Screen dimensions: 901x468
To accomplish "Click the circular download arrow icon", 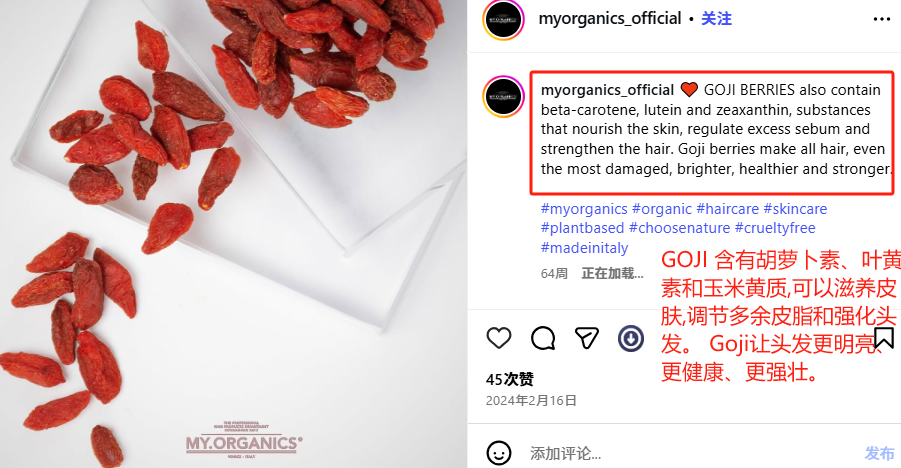I will tap(630, 338).
